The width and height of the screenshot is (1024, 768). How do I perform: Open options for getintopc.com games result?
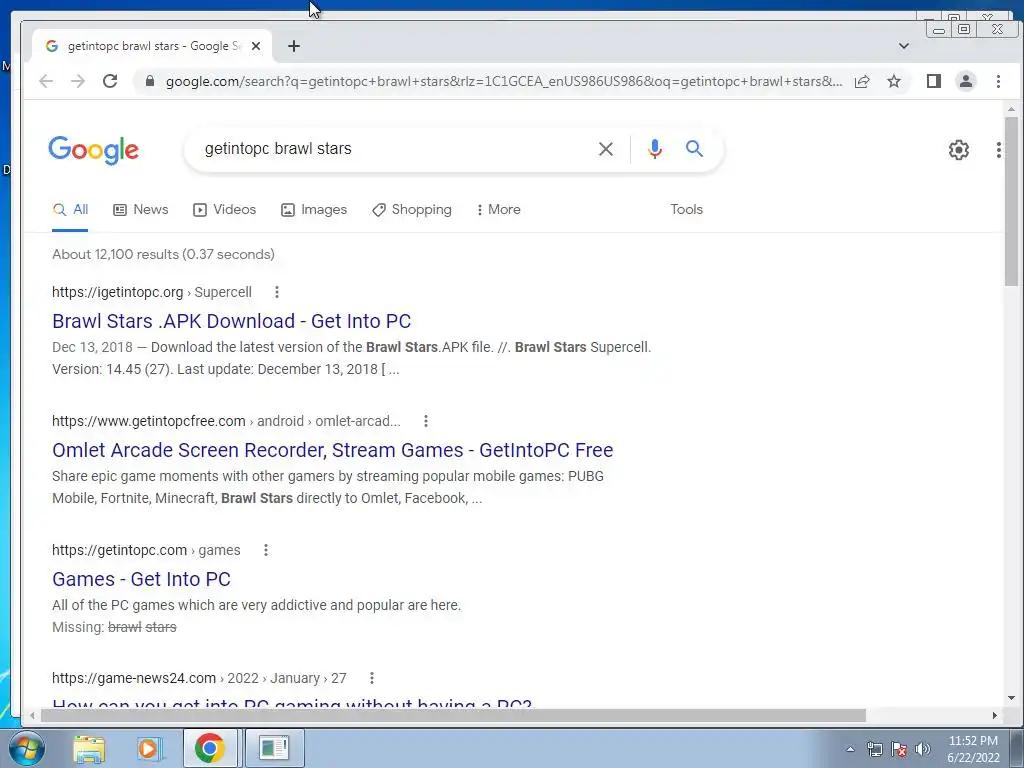coord(266,550)
